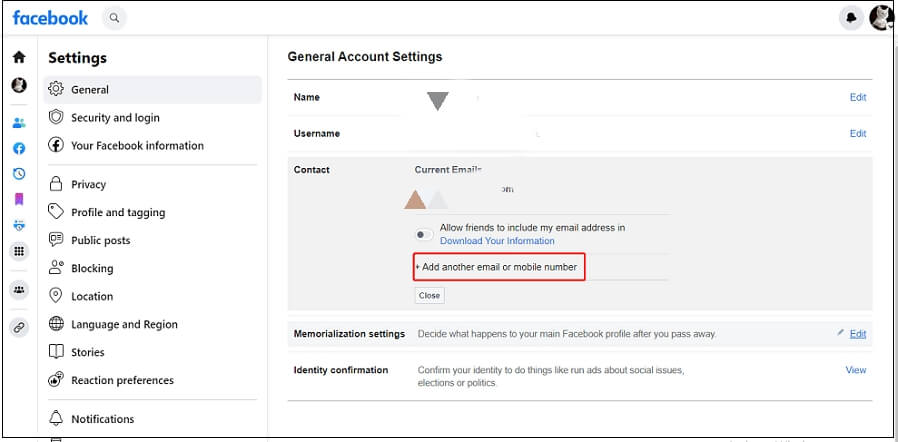Click the search magnifier icon
Viewport: 898px width, 442px height.
115,18
